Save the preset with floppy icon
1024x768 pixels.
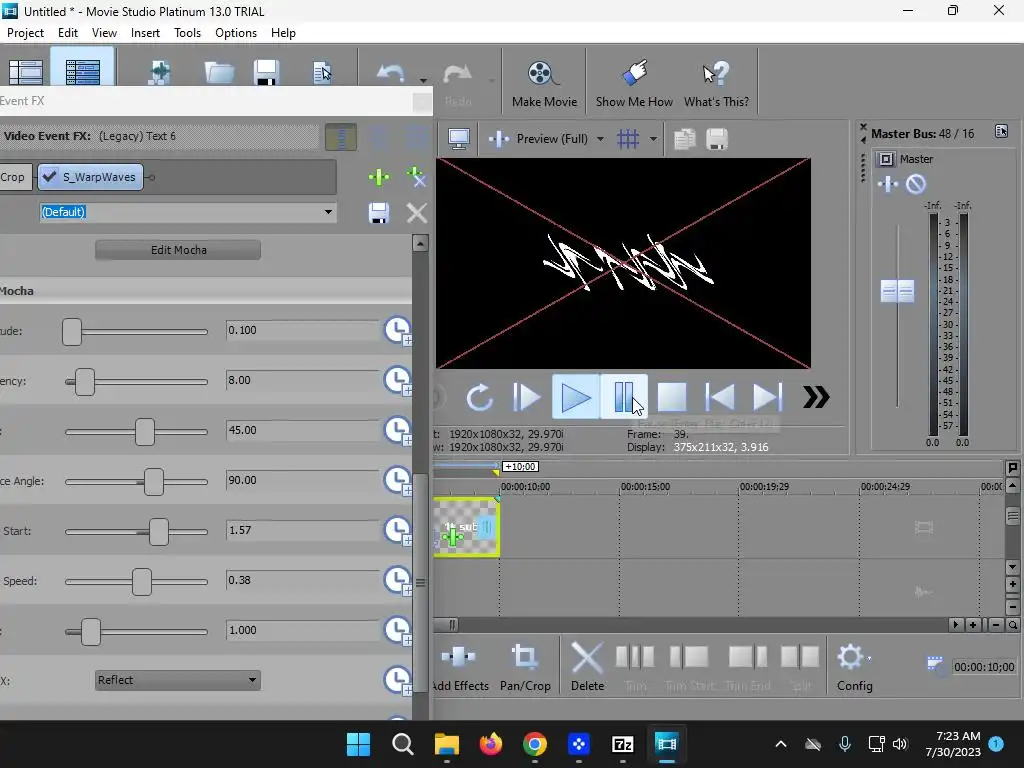379,213
